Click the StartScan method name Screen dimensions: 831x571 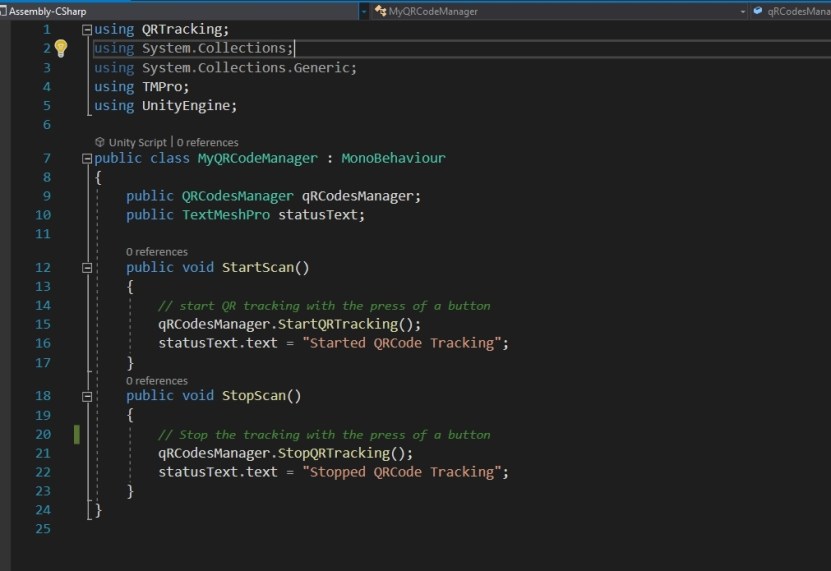click(258, 267)
